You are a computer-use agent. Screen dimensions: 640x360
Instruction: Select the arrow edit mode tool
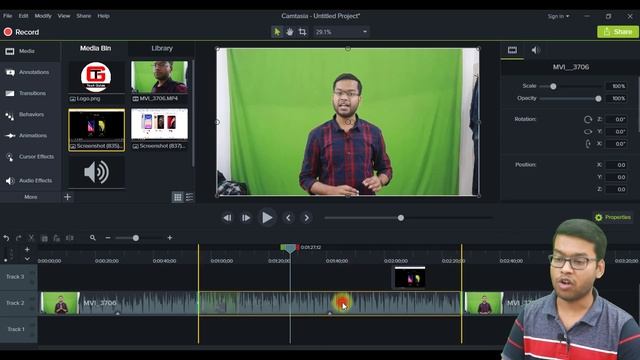[277, 32]
